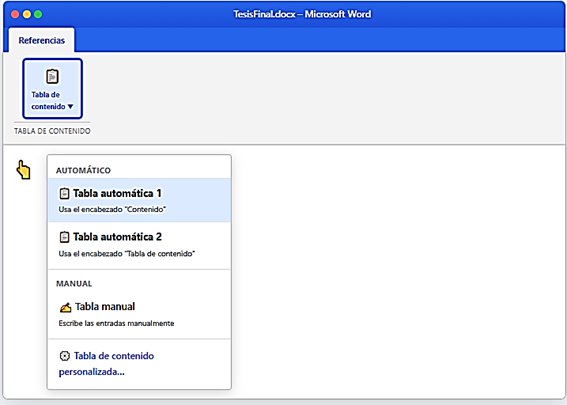Image resolution: width=567 pixels, height=405 pixels.
Task: Click the Tabla automática 2 document icon
Action: click(64, 237)
